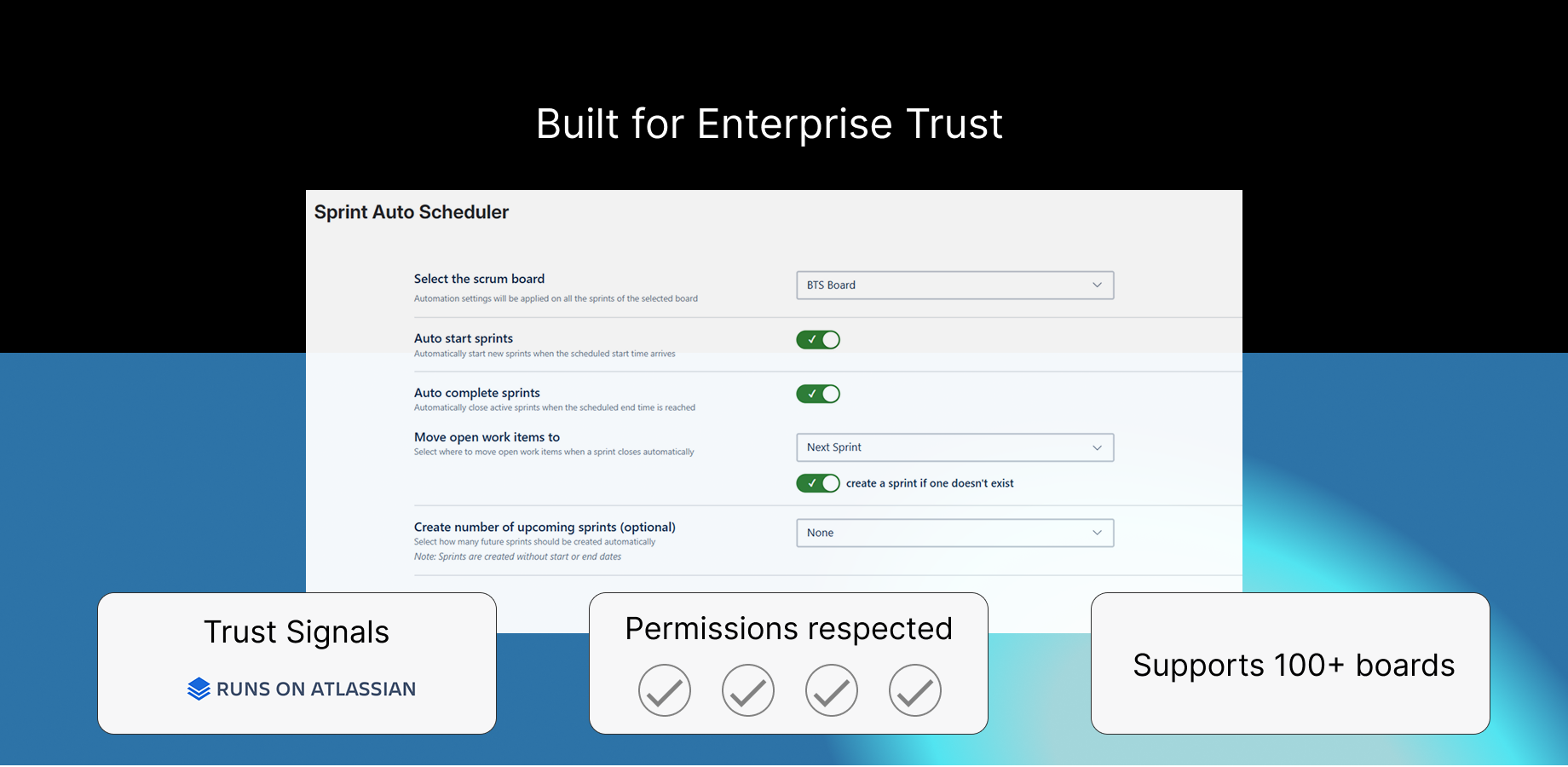Viewport: 1568px width, 767px height.
Task: Select the second checkmark under Permissions respected
Action: pyautogui.click(x=748, y=690)
